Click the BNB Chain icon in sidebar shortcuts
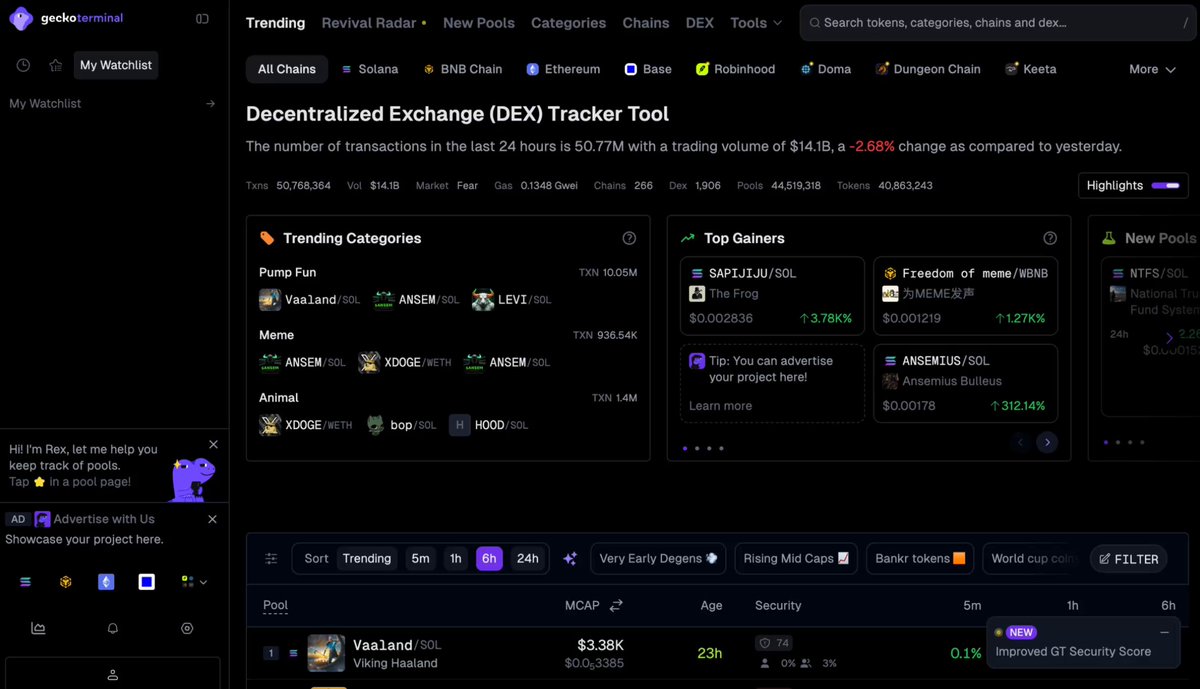 point(65,582)
